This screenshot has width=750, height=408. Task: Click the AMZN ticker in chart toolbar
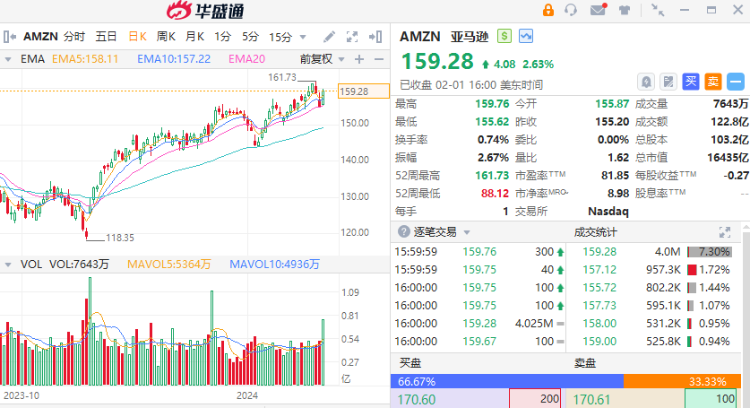pos(40,36)
